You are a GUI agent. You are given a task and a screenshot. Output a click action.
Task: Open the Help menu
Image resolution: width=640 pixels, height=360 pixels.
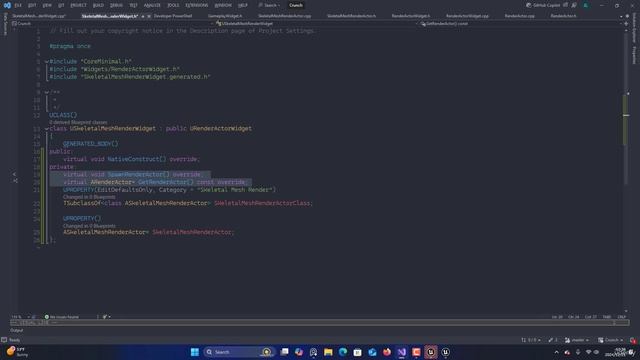[x=243, y=5]
